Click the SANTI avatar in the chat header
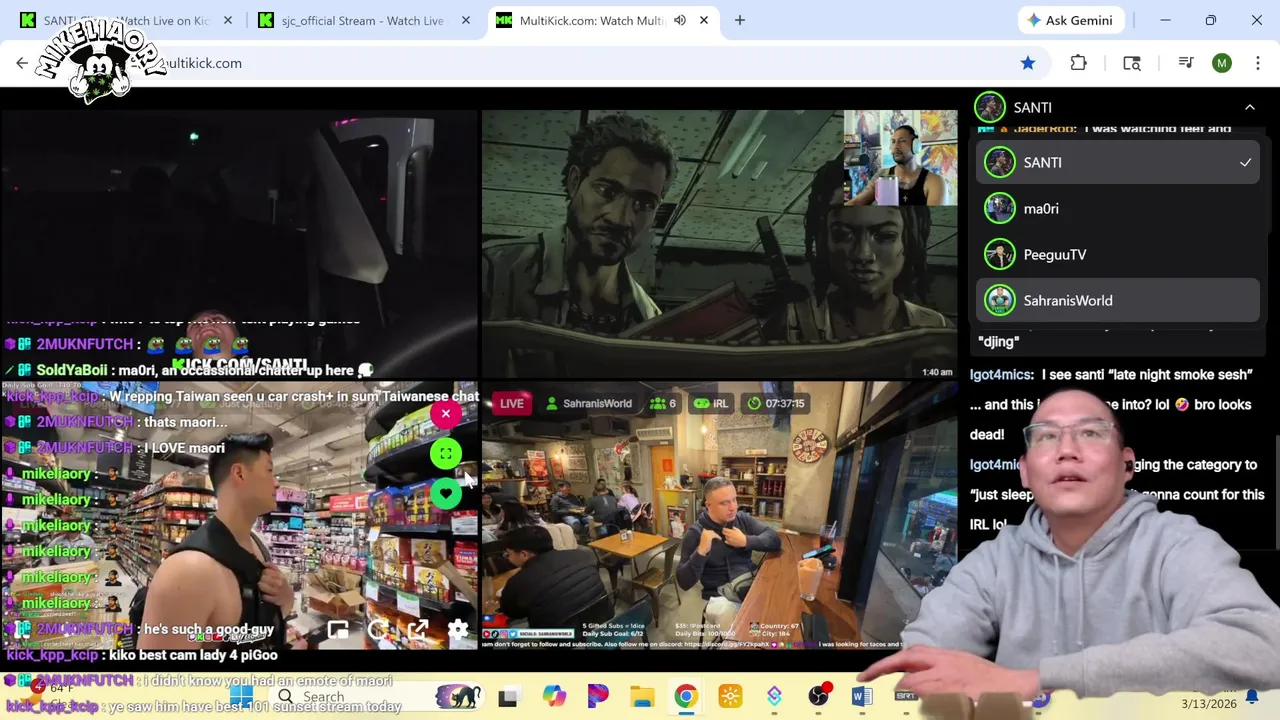This screenshot has width=1280, height=720. pos(990,107)
